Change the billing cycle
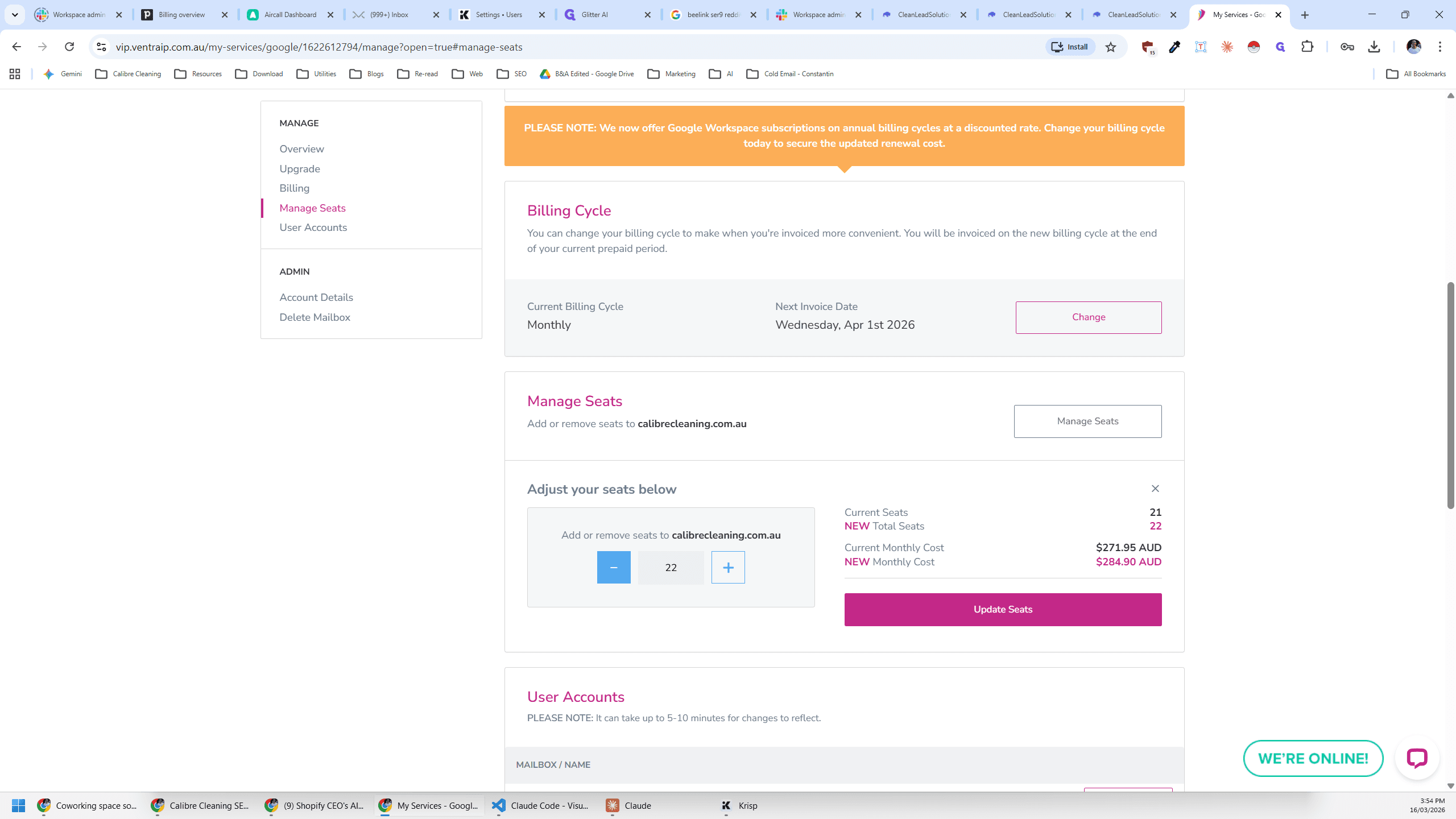Viewport: 1456px width, 819px height. click(x=1089, y=317)
